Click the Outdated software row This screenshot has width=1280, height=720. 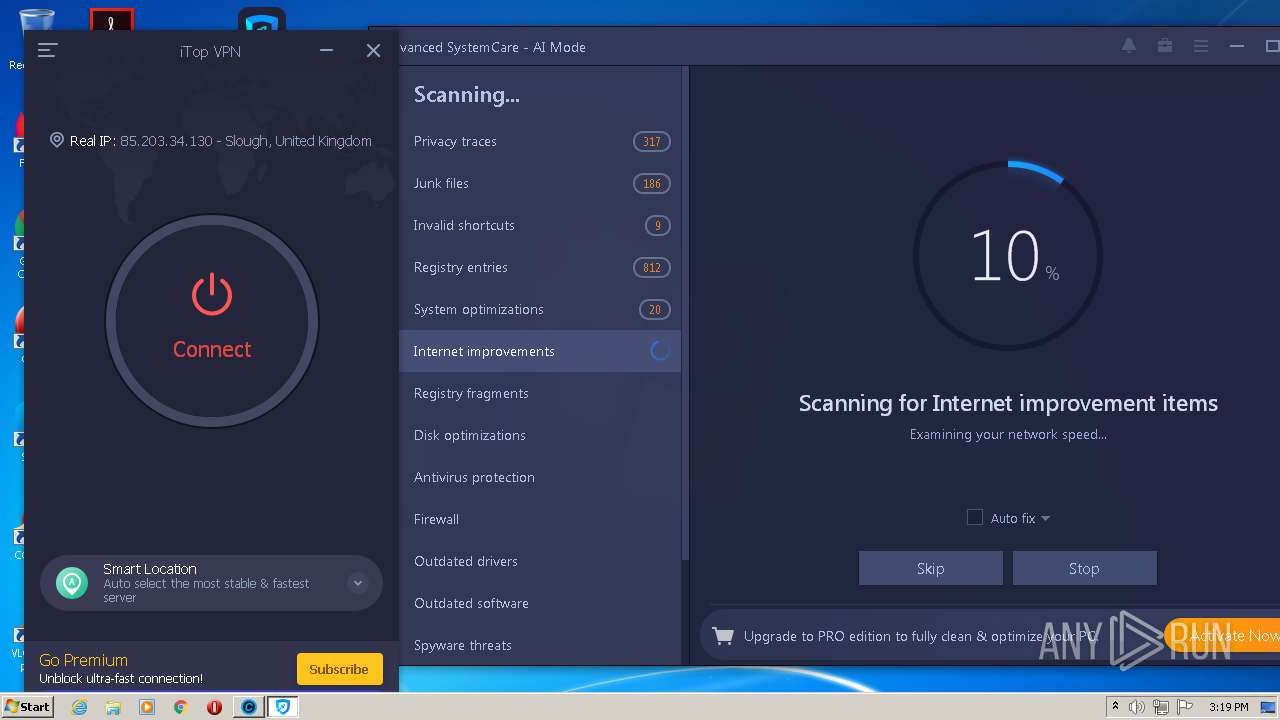540,603
